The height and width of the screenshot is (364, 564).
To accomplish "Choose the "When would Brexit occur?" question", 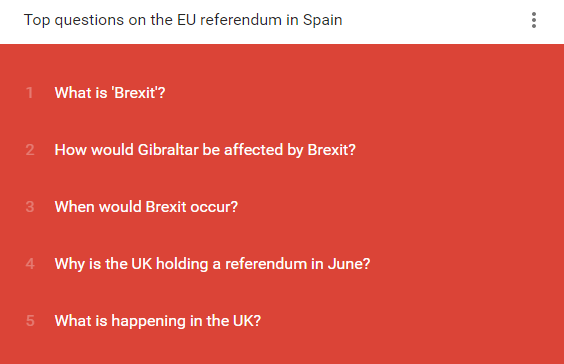I will [146, 207].
